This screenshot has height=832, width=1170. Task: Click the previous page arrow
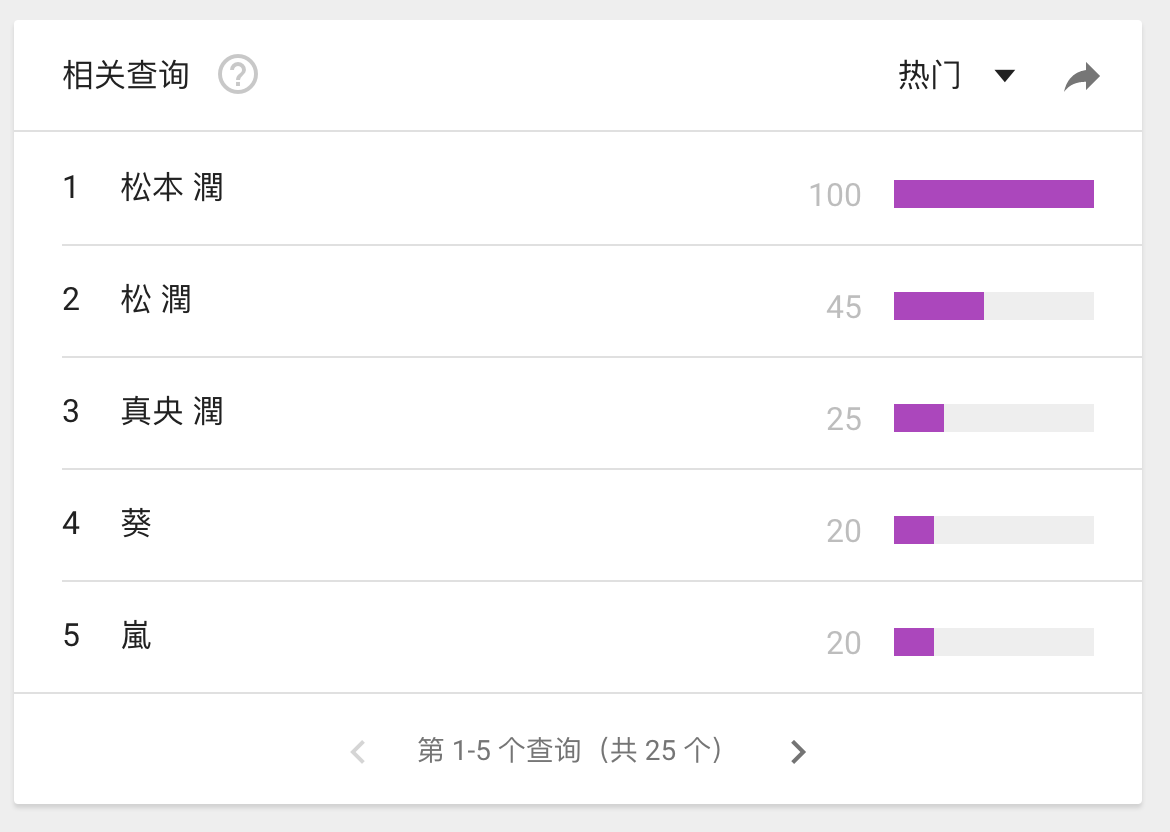tap(358, 752)
